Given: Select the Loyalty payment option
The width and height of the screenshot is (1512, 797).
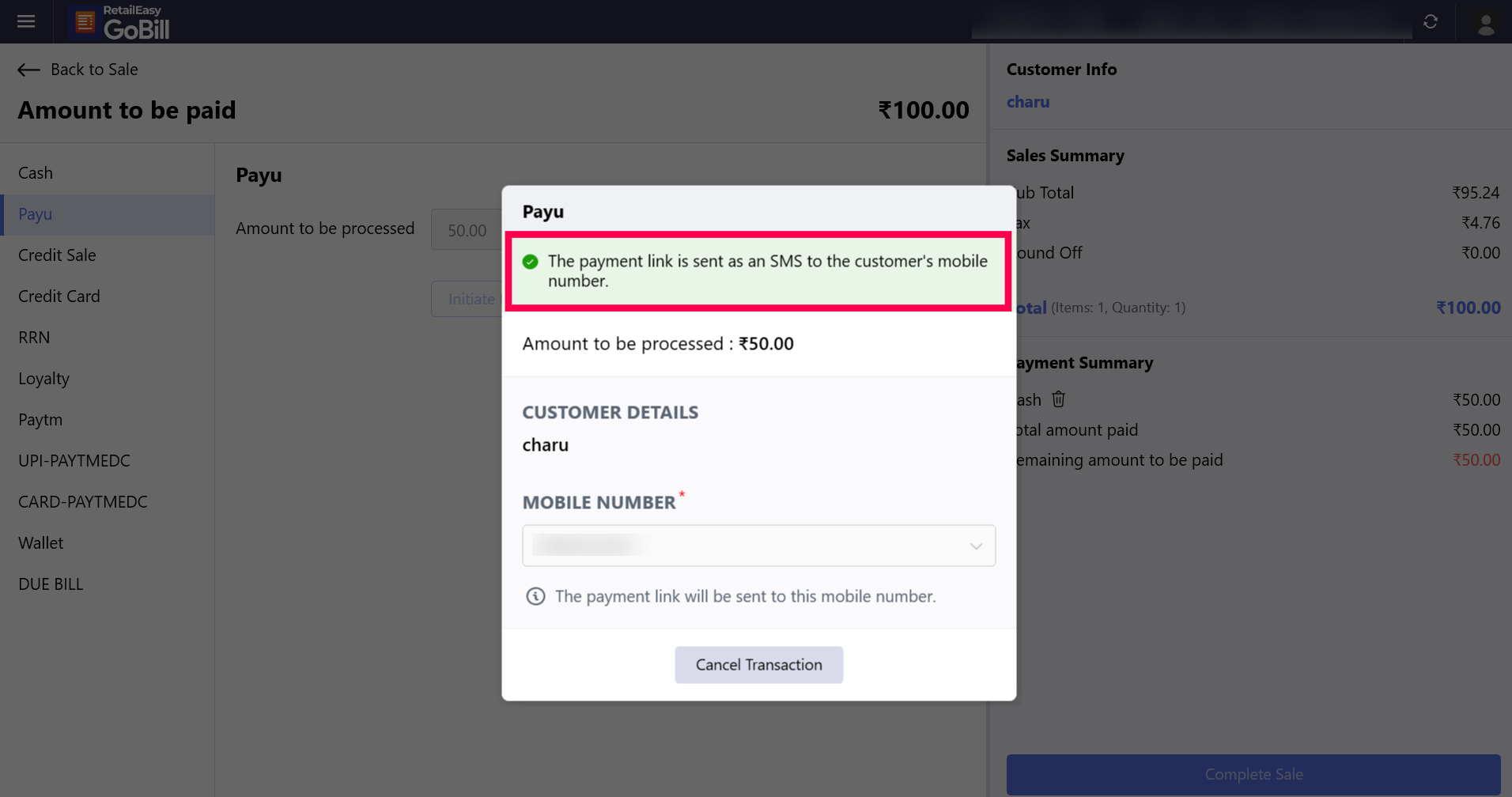Looking at the screenshot, I should coord(44,379).
